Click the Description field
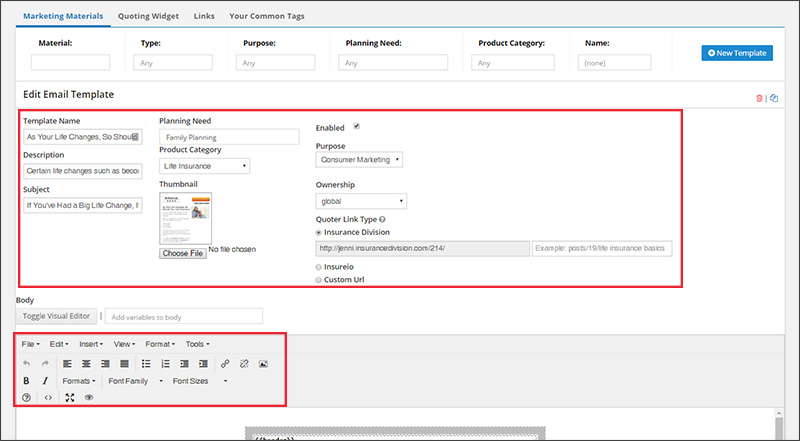Image resolution: width=800 pixels, height=441 pixels. pos(83,171)
